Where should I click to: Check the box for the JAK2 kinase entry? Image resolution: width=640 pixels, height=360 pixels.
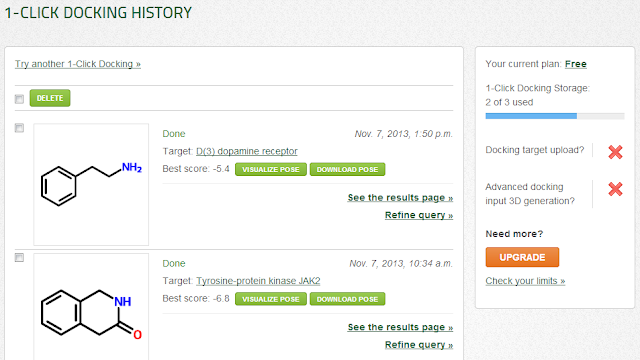coord(19,258)
